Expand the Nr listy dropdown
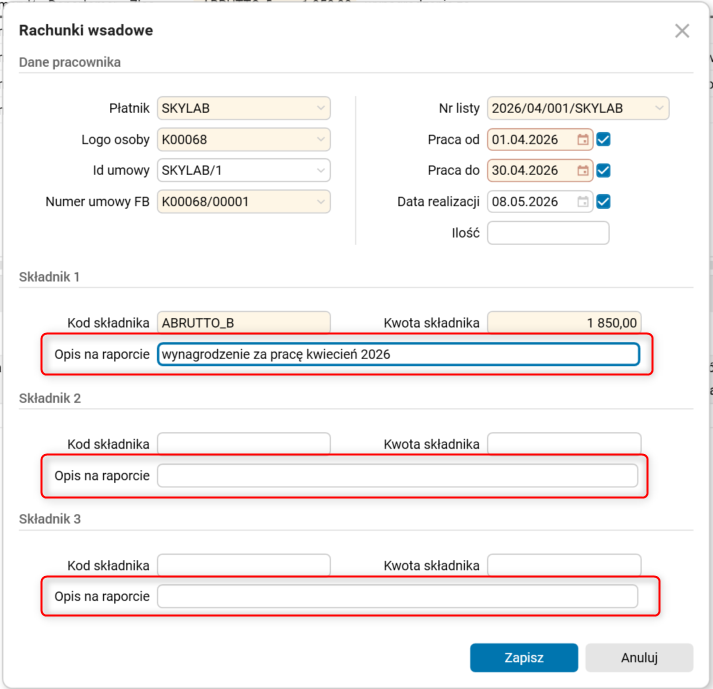 pyautogui.click(x=659, y=108)
